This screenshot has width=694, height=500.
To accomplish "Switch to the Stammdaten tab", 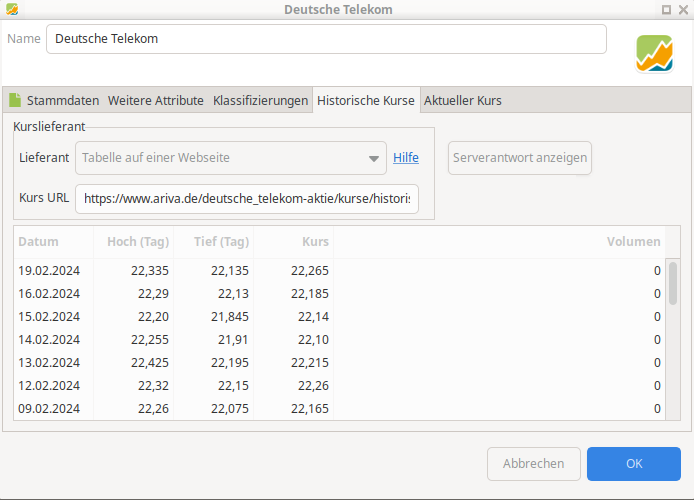I will (63, 100).
